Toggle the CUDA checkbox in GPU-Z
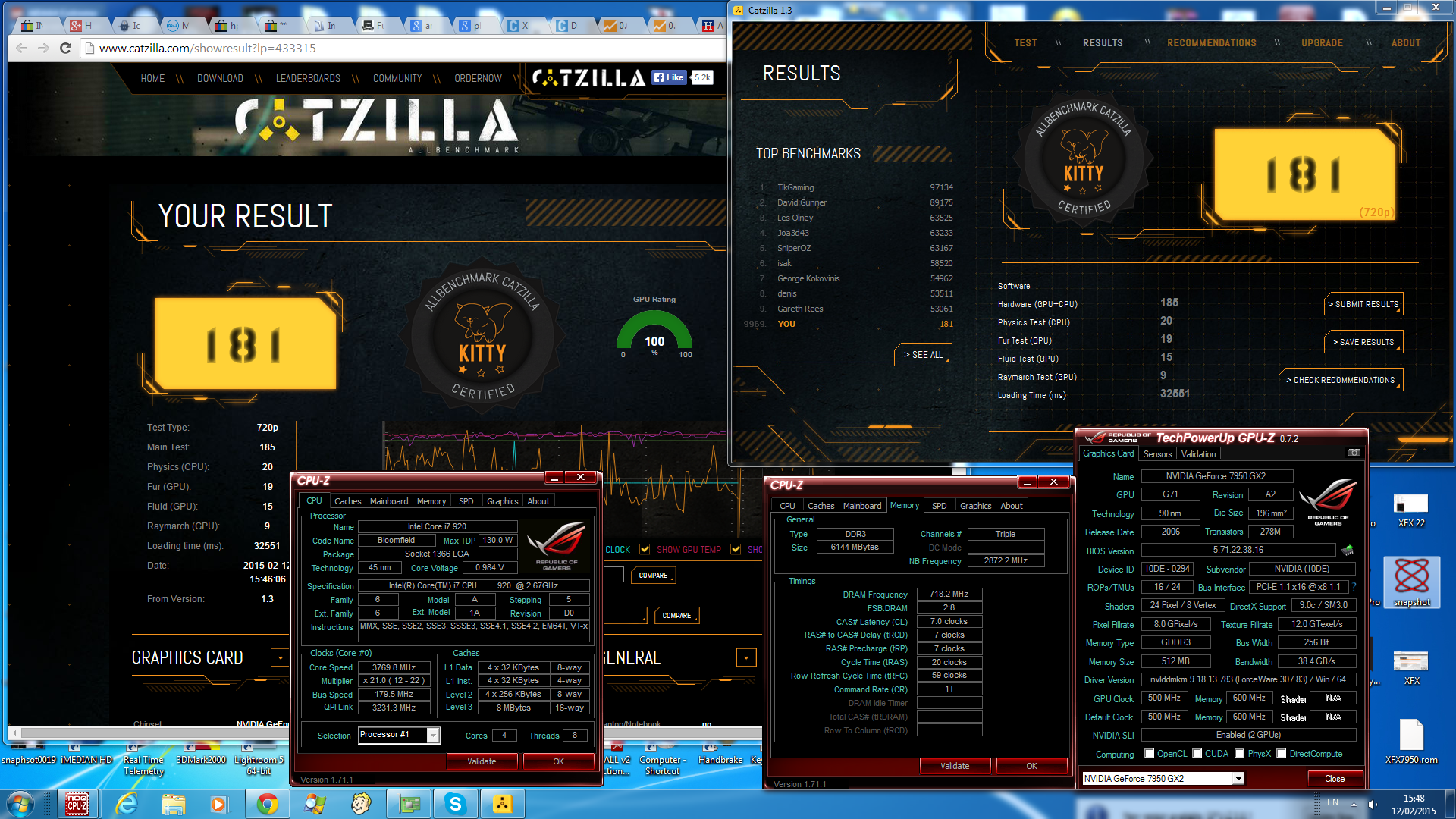Image resolution: width=1456 pixels, height=819 pixels. [1197, 754]
